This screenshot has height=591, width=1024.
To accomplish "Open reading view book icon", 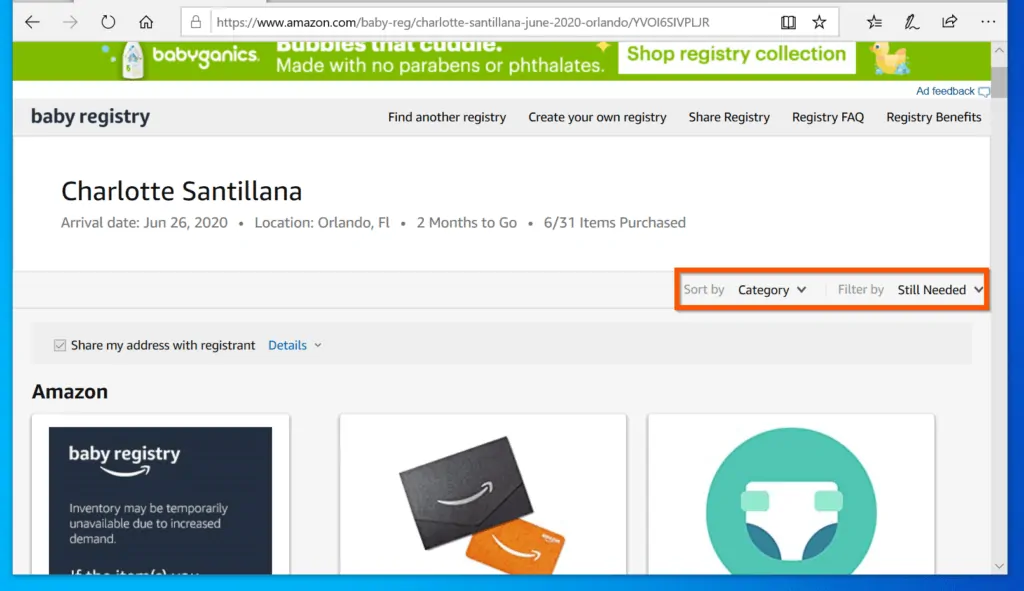I will (788, 22).
